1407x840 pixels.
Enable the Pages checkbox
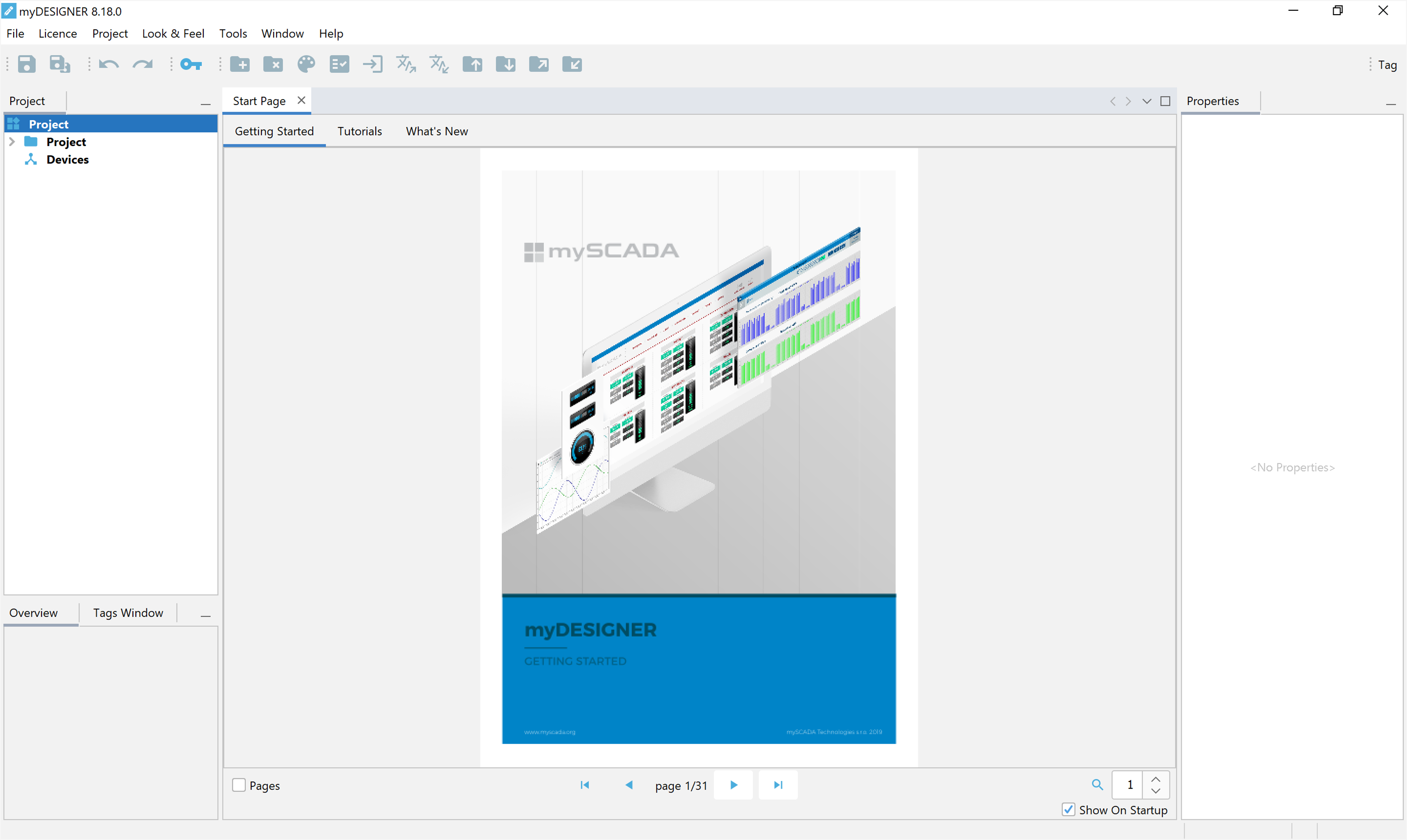coord(239,785)
